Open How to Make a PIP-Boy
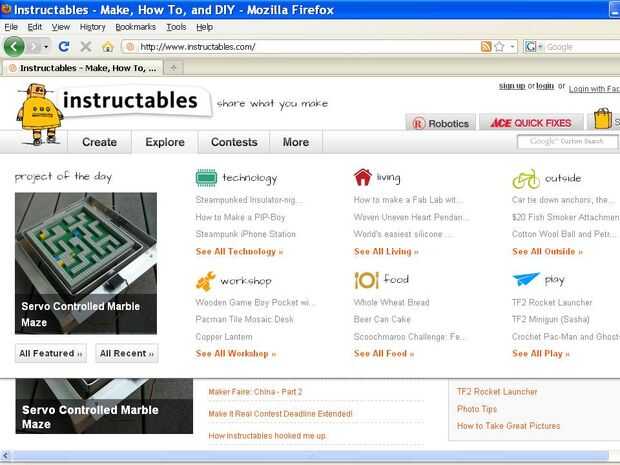The image size is (620, 465). (240, 217)
